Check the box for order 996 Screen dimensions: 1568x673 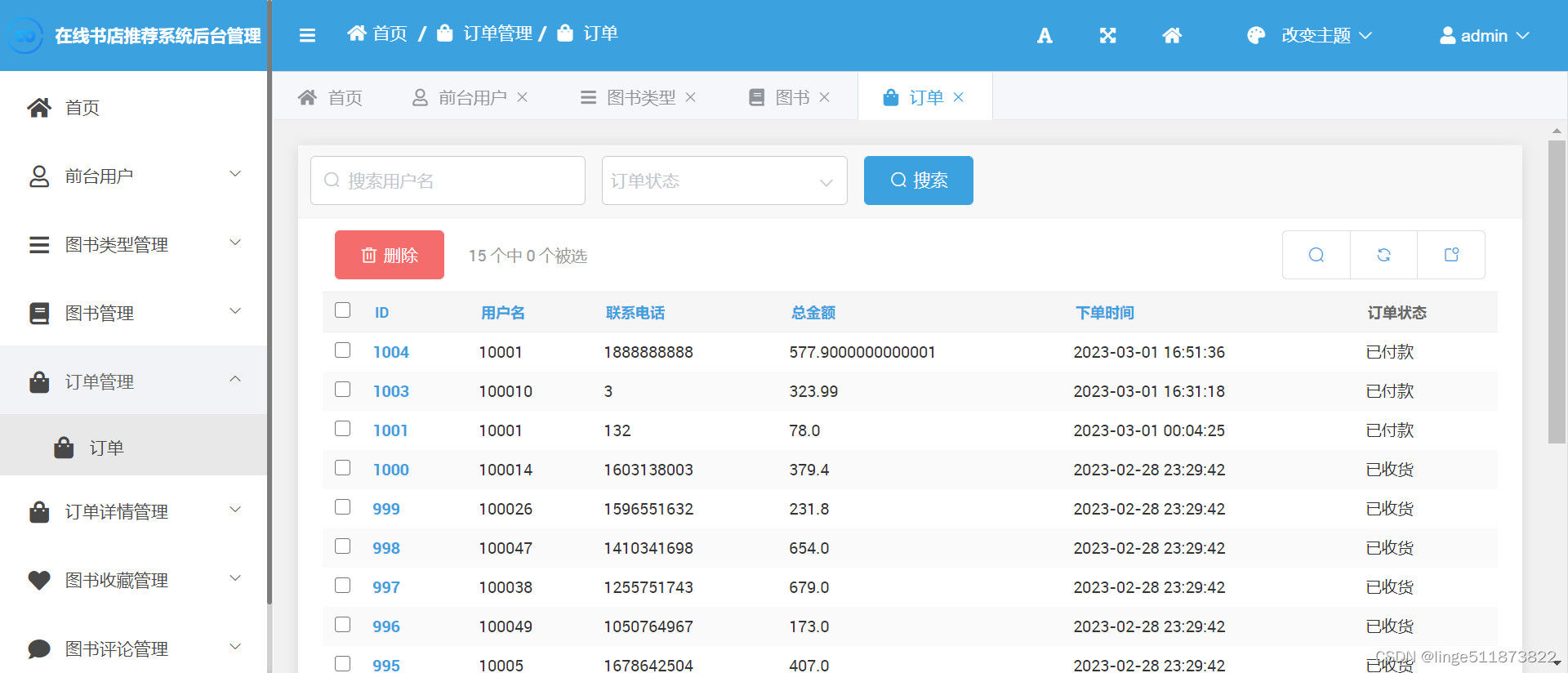(343, 625)
